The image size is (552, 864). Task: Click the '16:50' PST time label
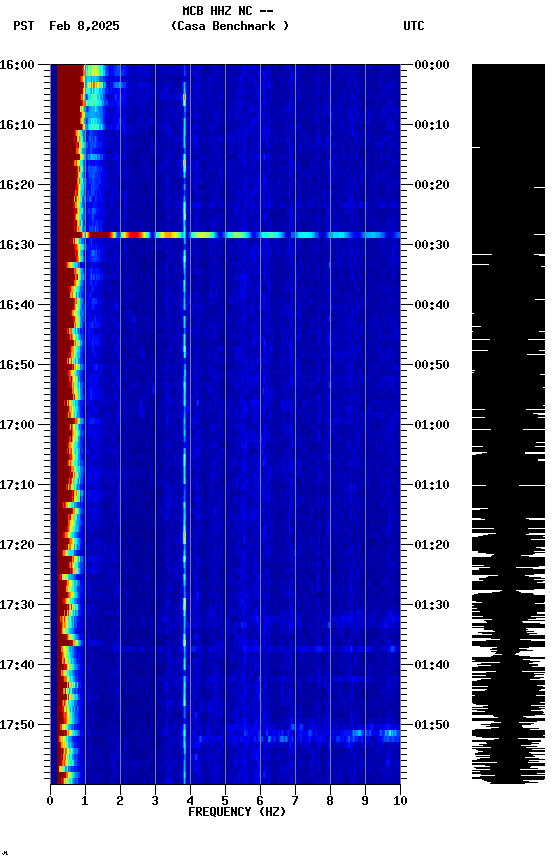pyautogui.click(x=17, y=365)
